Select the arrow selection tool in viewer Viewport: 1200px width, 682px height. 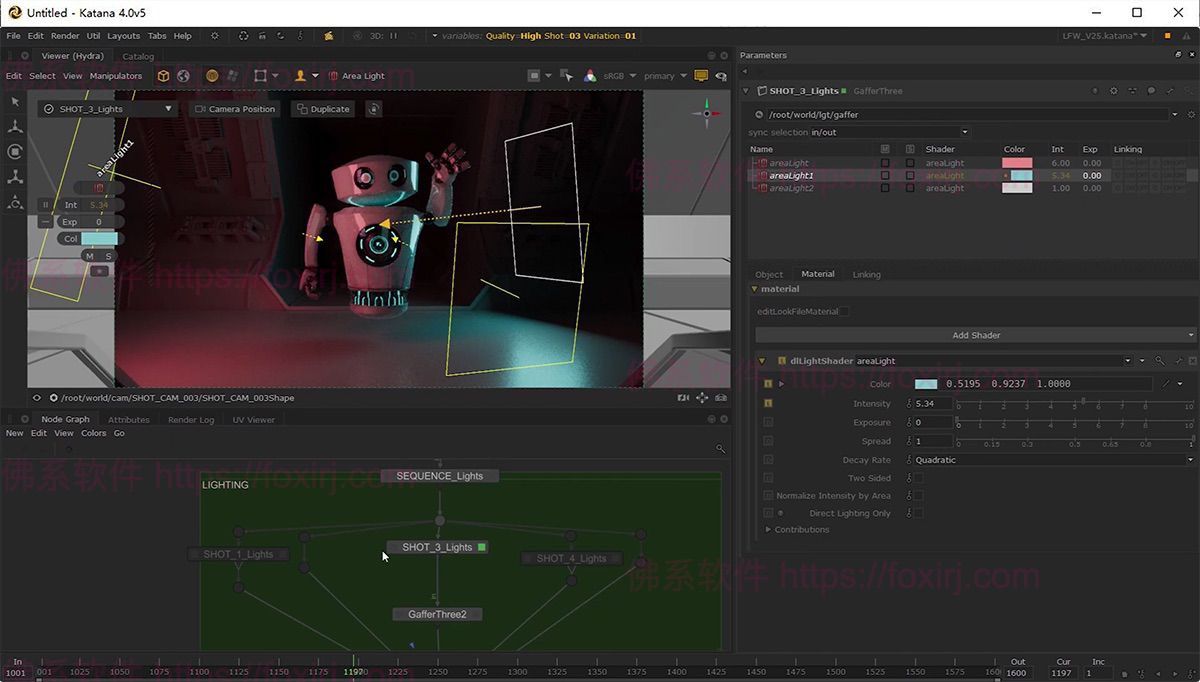point(15,102)
